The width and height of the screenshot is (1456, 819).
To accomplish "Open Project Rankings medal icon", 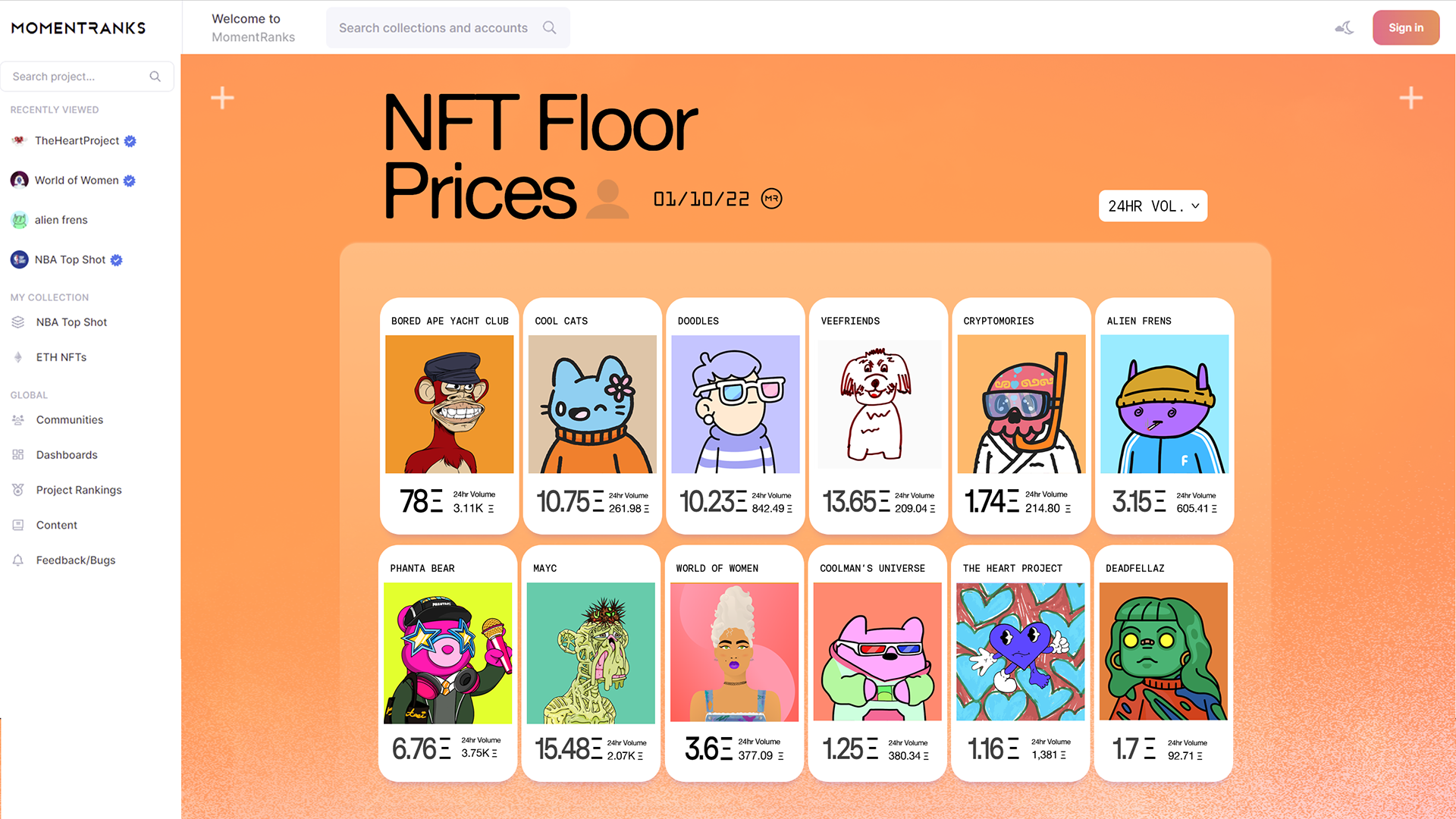I will point(18,490).
